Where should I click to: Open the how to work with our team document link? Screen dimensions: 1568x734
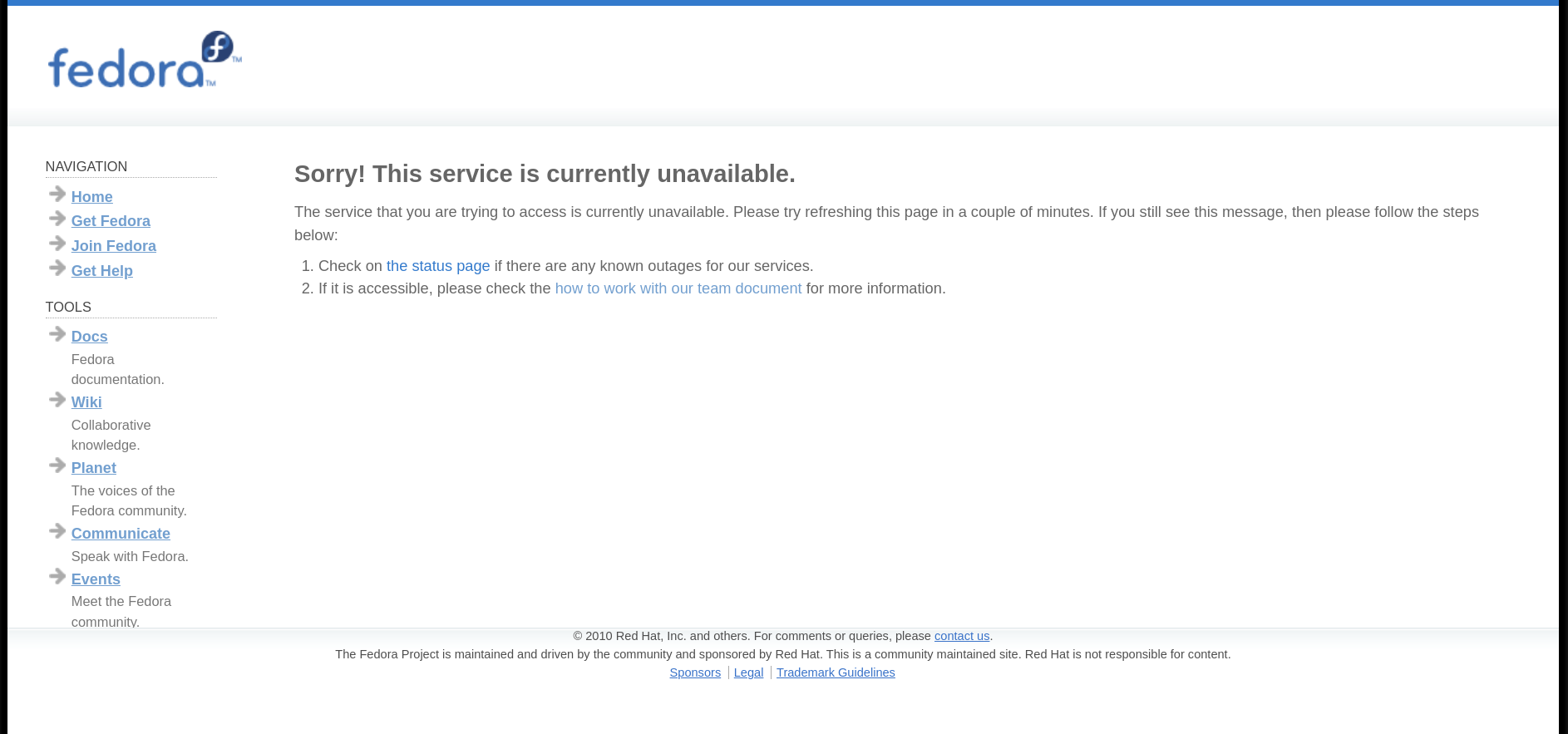tap(678, 288)
